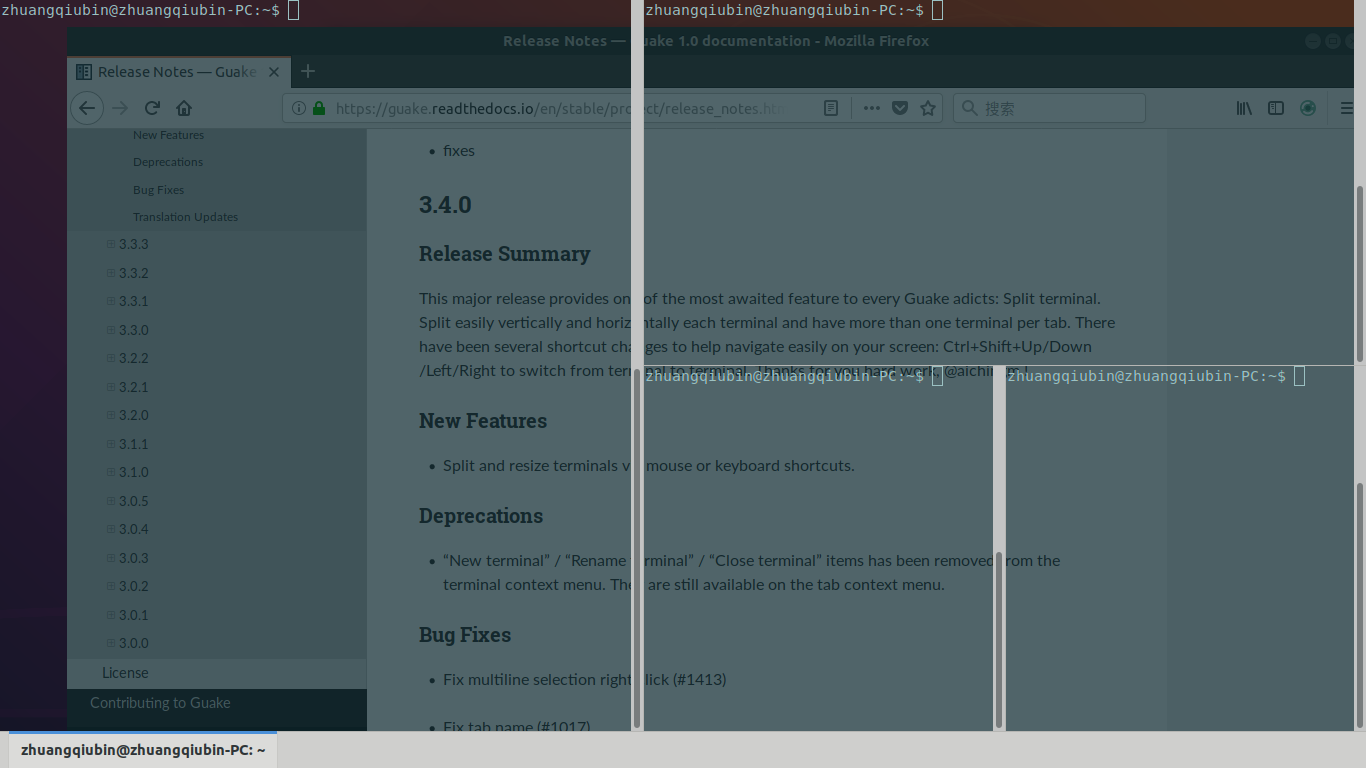Open the 3.0.0 release notes link

click(x=133, y=643)
